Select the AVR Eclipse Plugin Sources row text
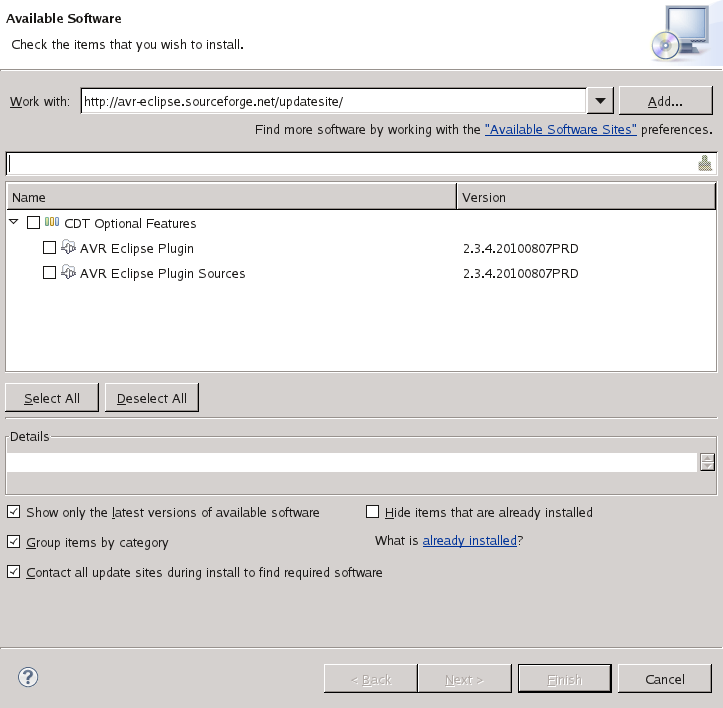The width and height of the screenshot is (723, 708). [x=162, y=274]
